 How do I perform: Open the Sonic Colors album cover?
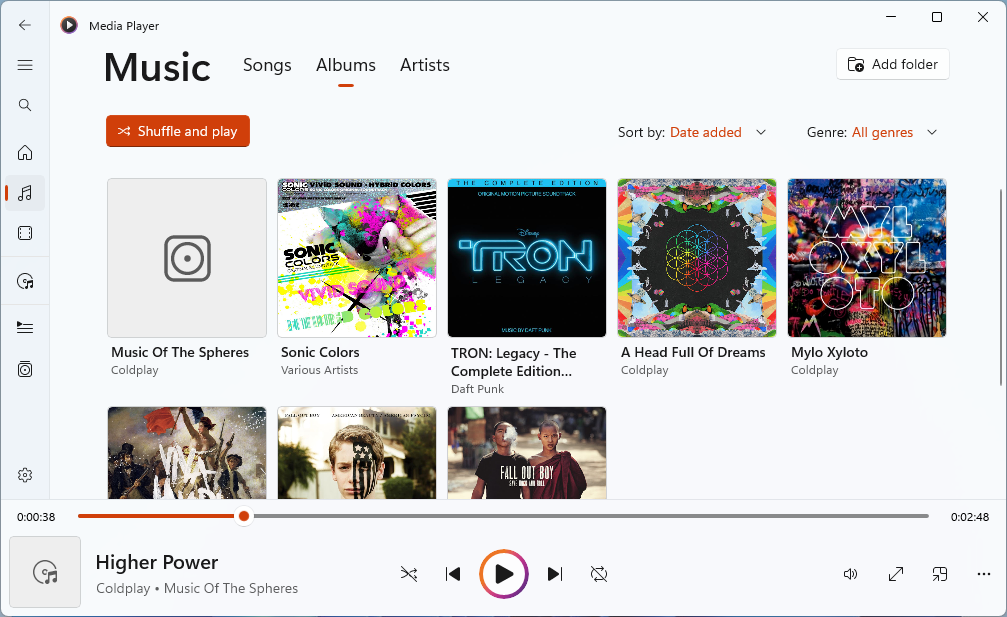357,258
